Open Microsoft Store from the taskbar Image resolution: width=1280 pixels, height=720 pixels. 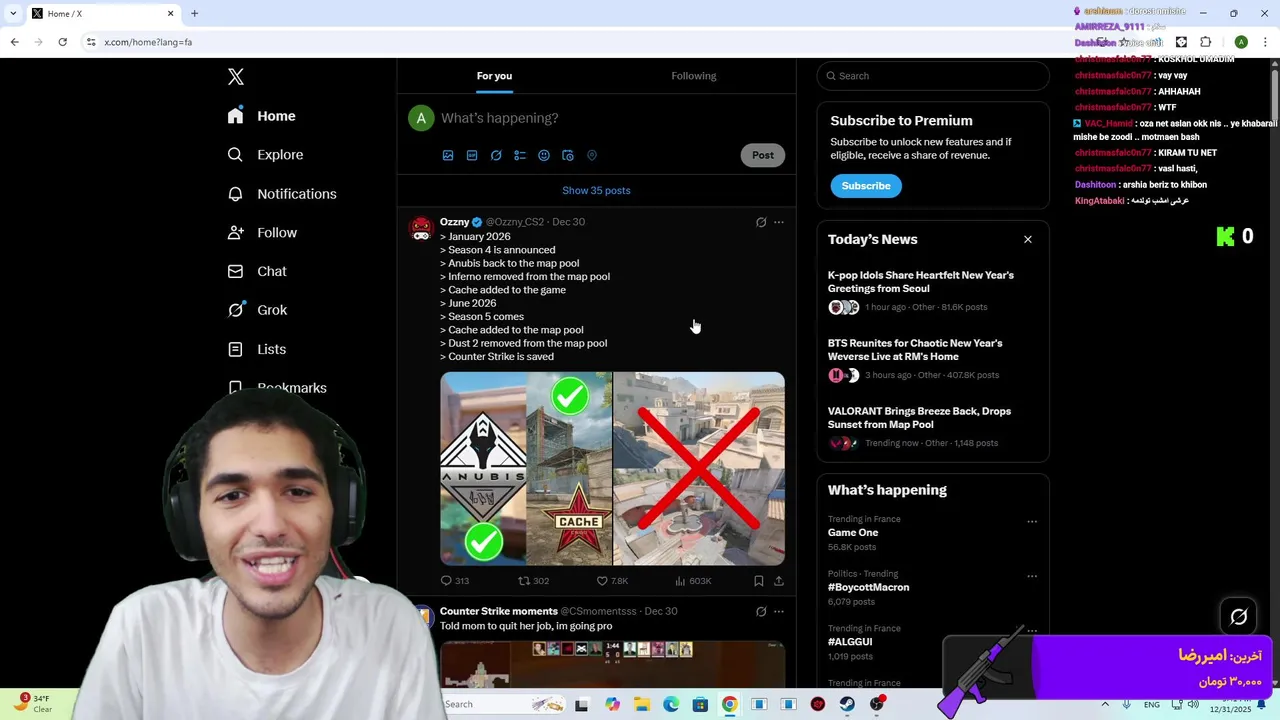(x=700, y=704)
